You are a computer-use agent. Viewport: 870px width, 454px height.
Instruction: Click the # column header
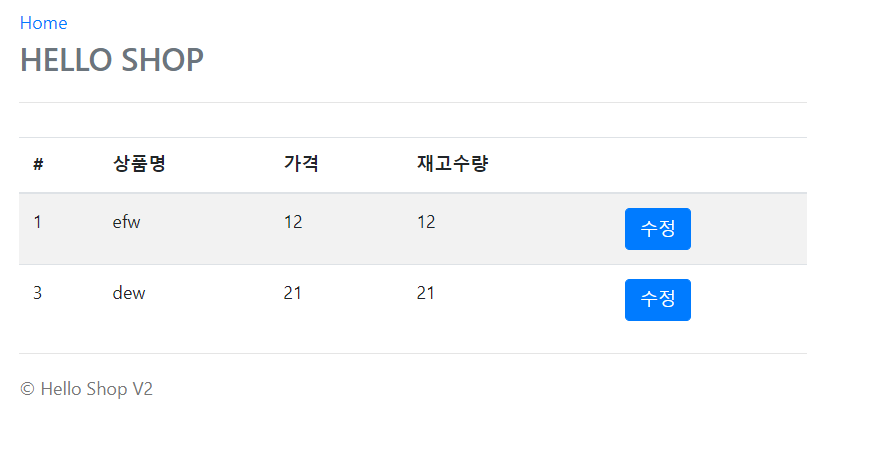click(38, 164)
